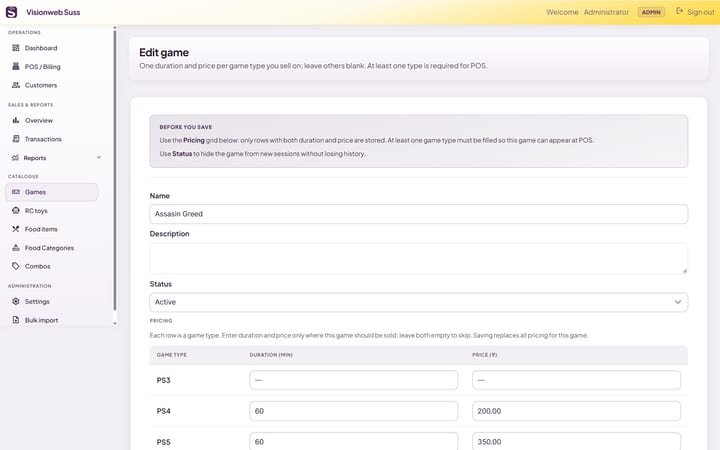Viewport: 720px width, 450px height.
Task: Click the Sign out arrow icon
Action: (679, 11)
